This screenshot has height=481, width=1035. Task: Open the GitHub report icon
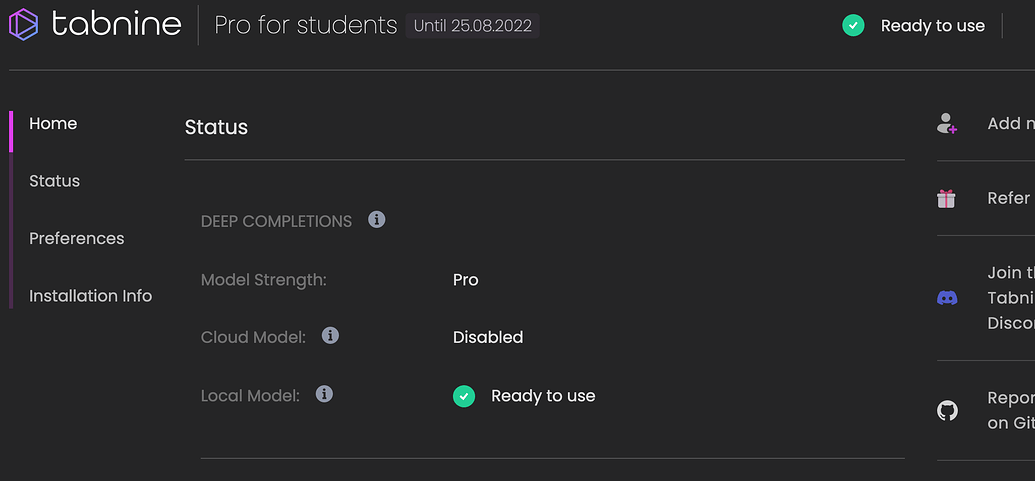tap(947, 410)
